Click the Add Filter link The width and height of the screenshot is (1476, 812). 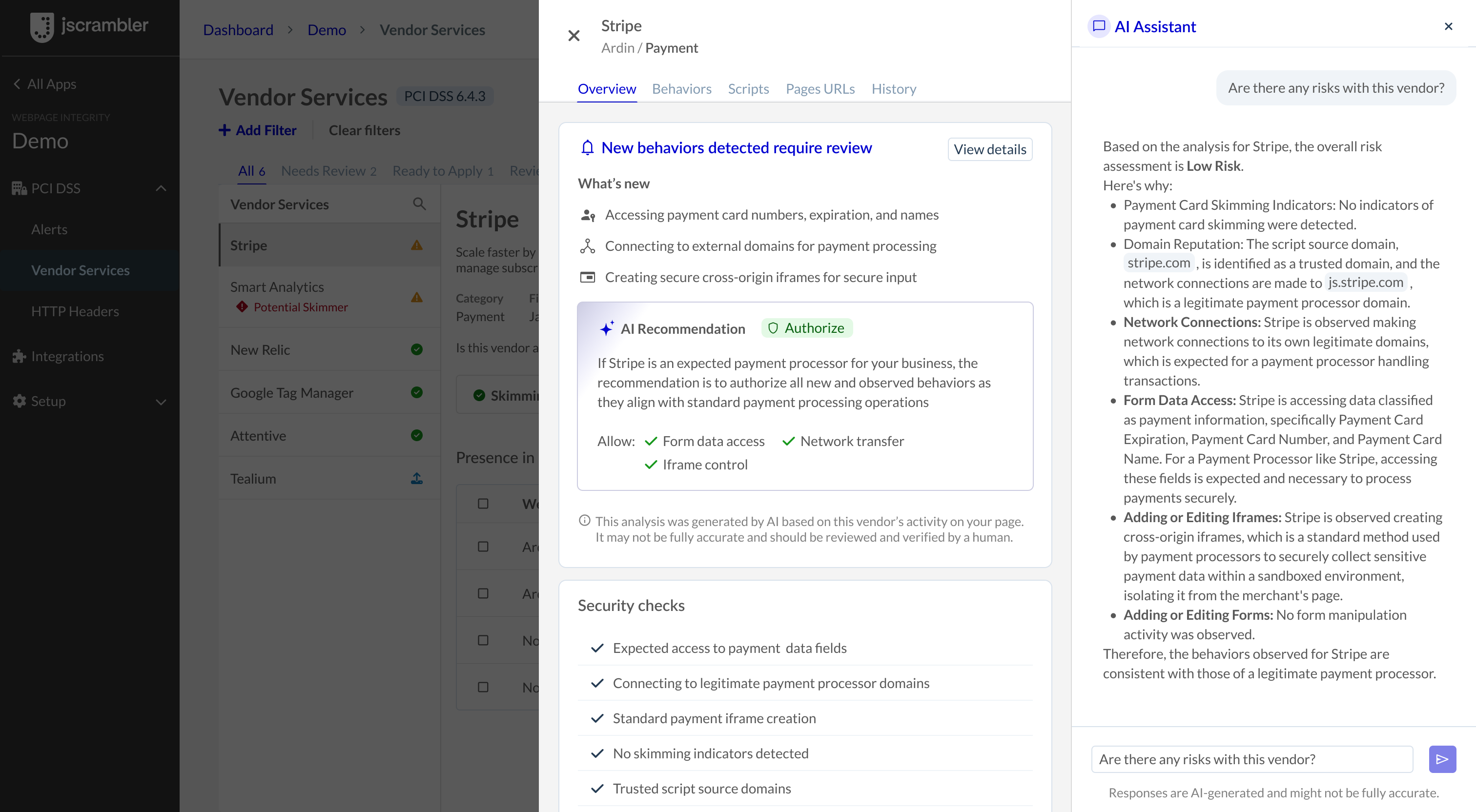click(x=257, y=130)
